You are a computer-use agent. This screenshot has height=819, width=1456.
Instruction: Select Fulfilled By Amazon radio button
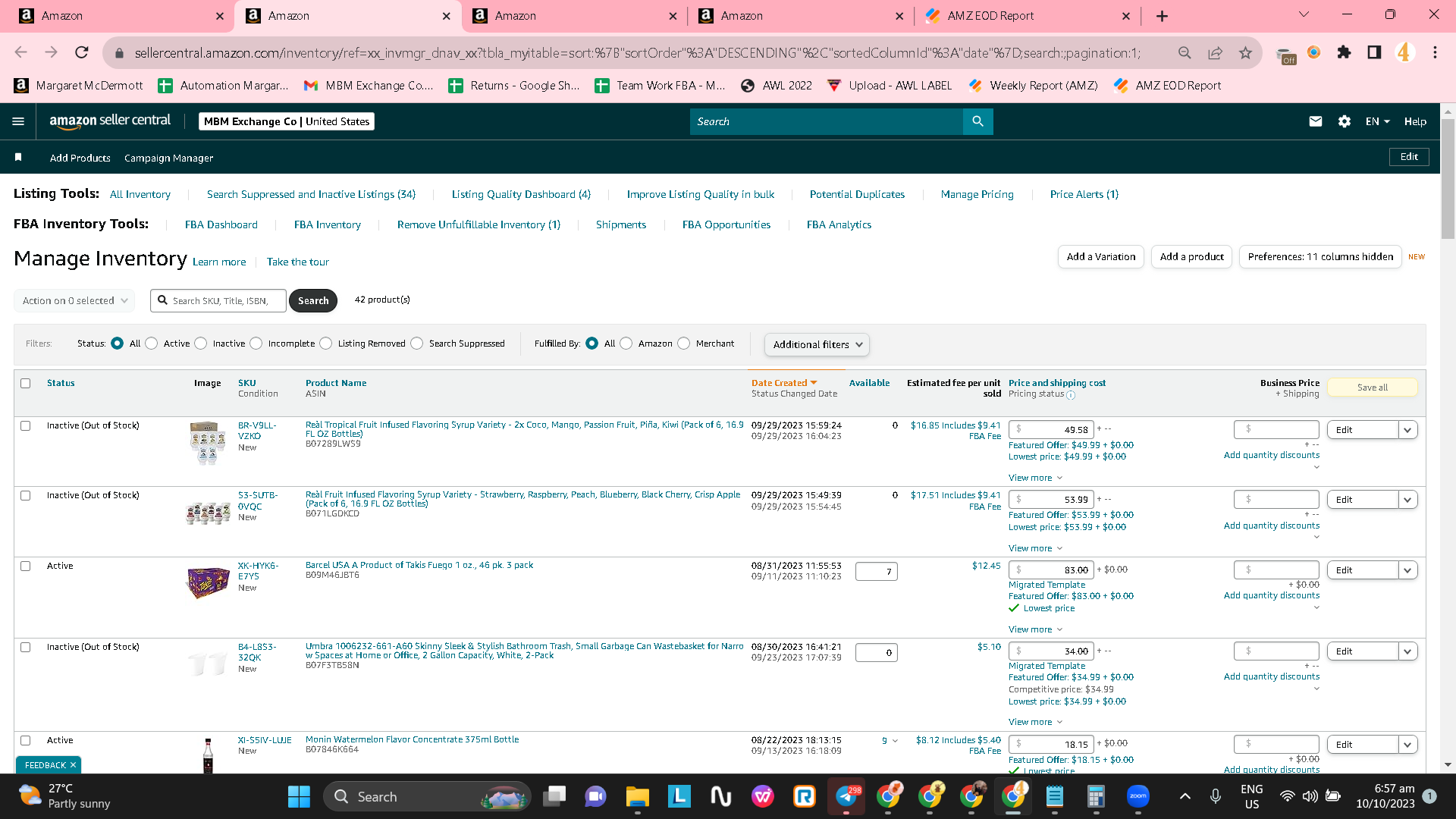tap(626, 344)
